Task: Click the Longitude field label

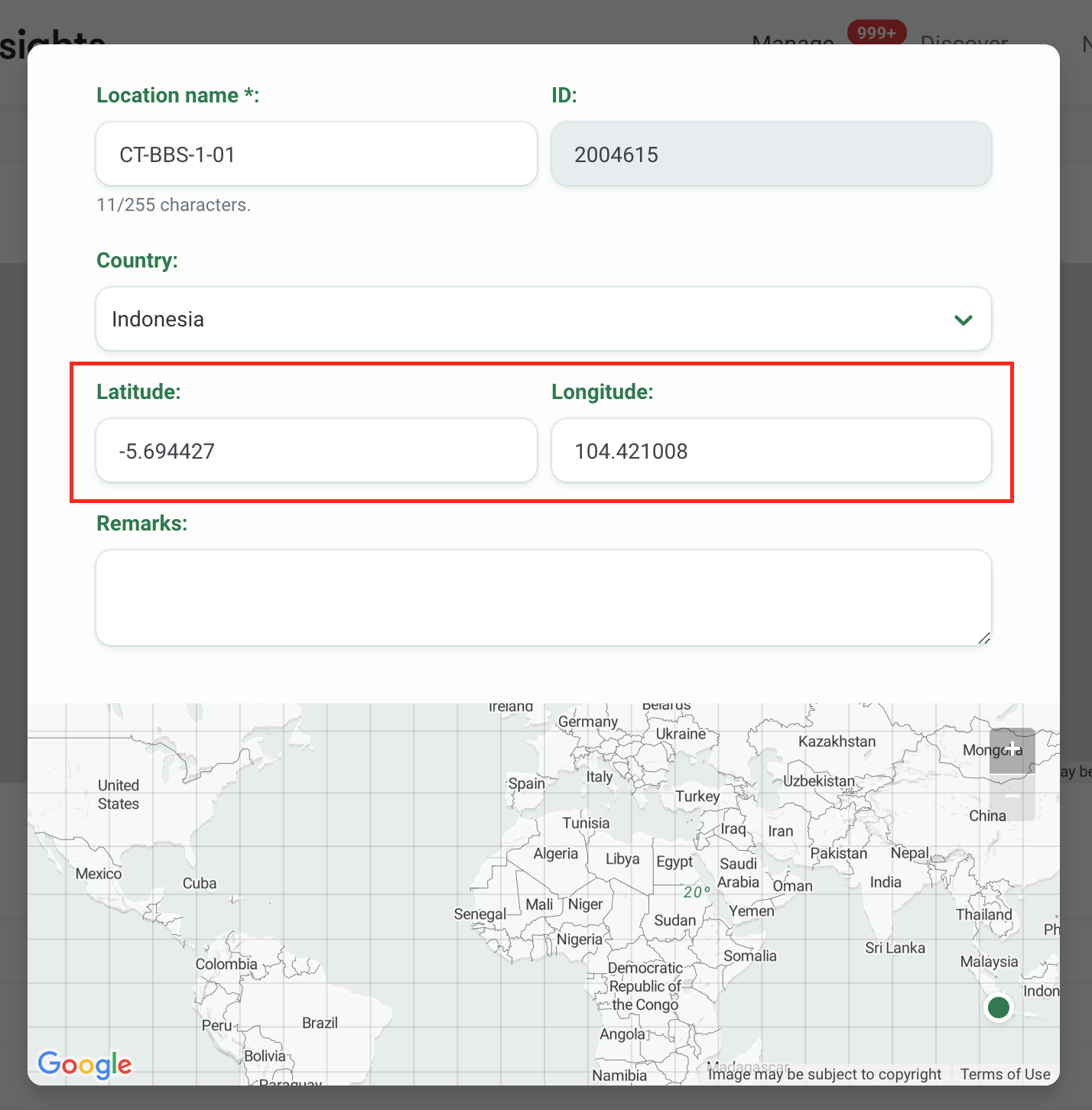Action: (x=603, y=392)
